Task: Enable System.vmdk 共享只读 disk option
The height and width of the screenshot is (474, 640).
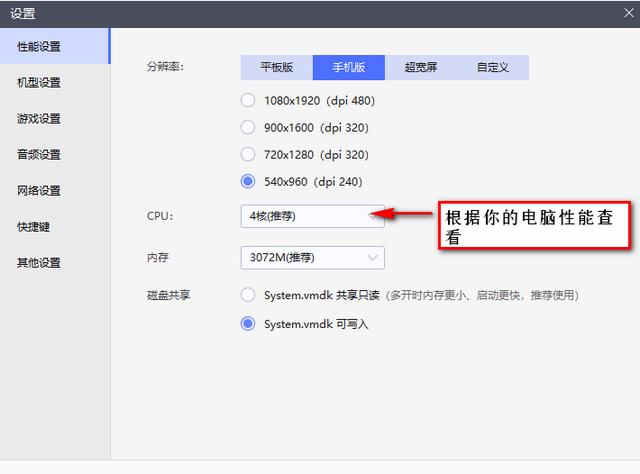Action: [x=249, y=295]
